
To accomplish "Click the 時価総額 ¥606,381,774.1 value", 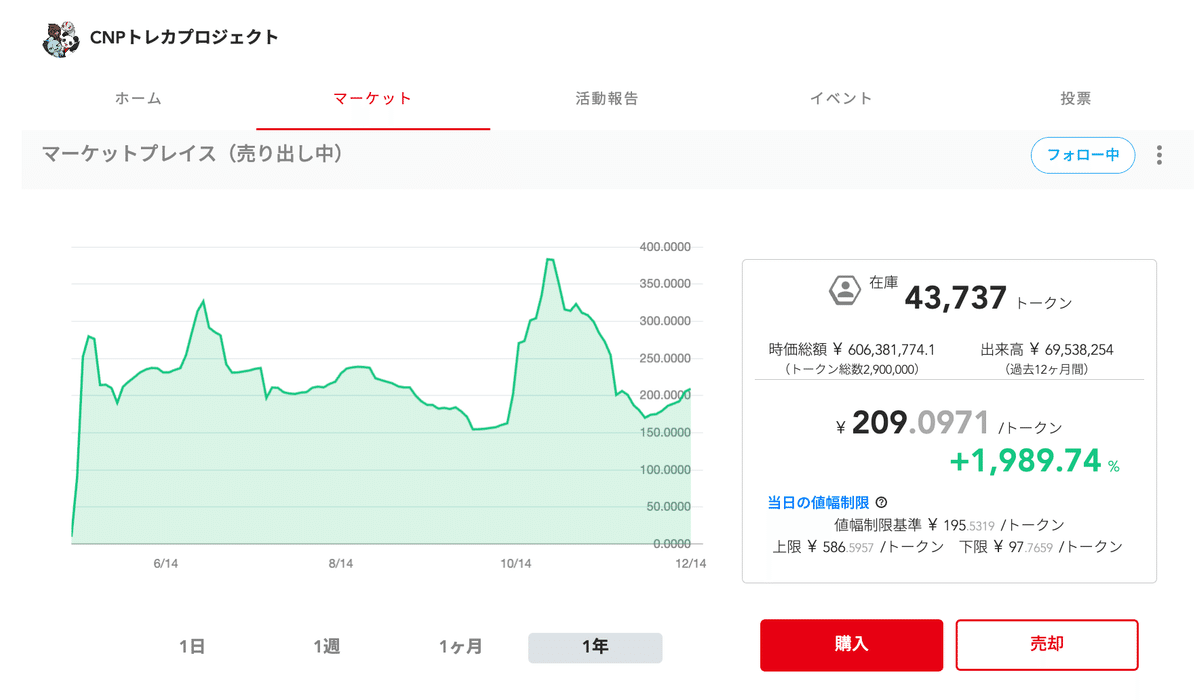I will (x=852, y=350).
